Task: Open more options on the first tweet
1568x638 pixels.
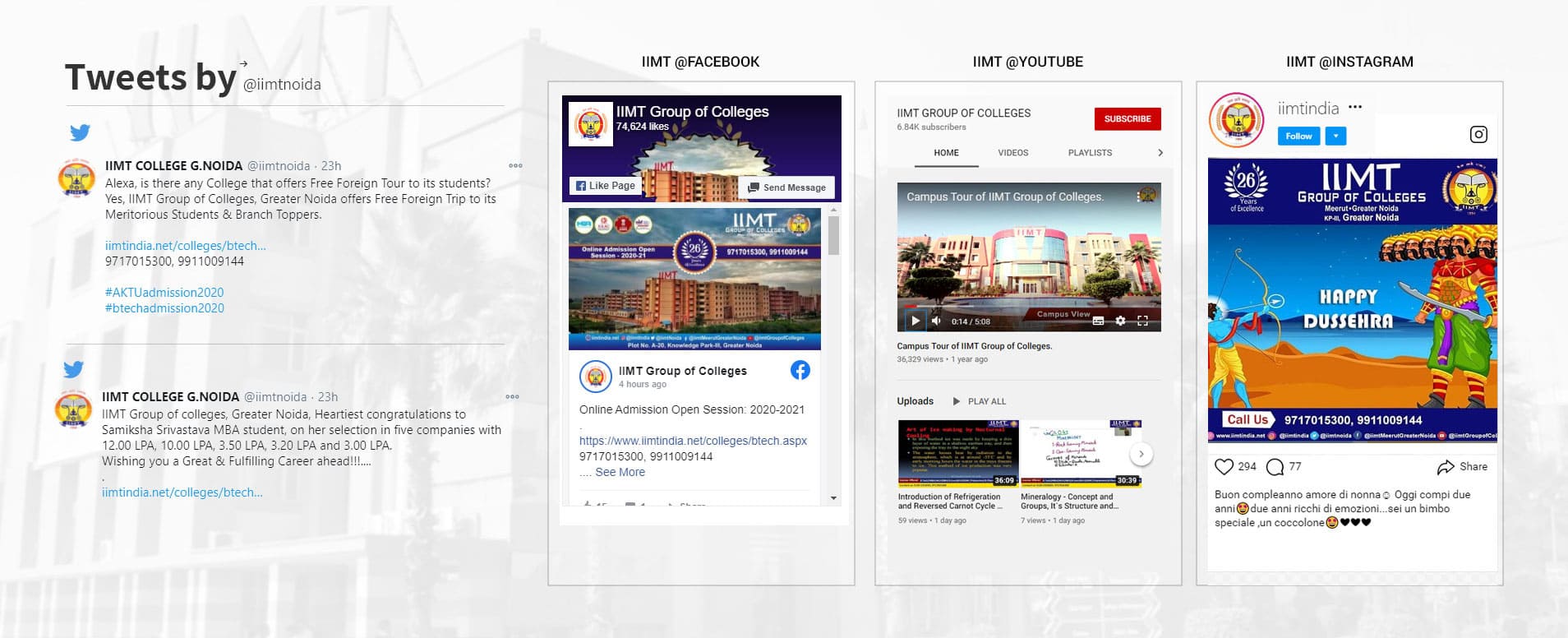Action: coord(515,166)
